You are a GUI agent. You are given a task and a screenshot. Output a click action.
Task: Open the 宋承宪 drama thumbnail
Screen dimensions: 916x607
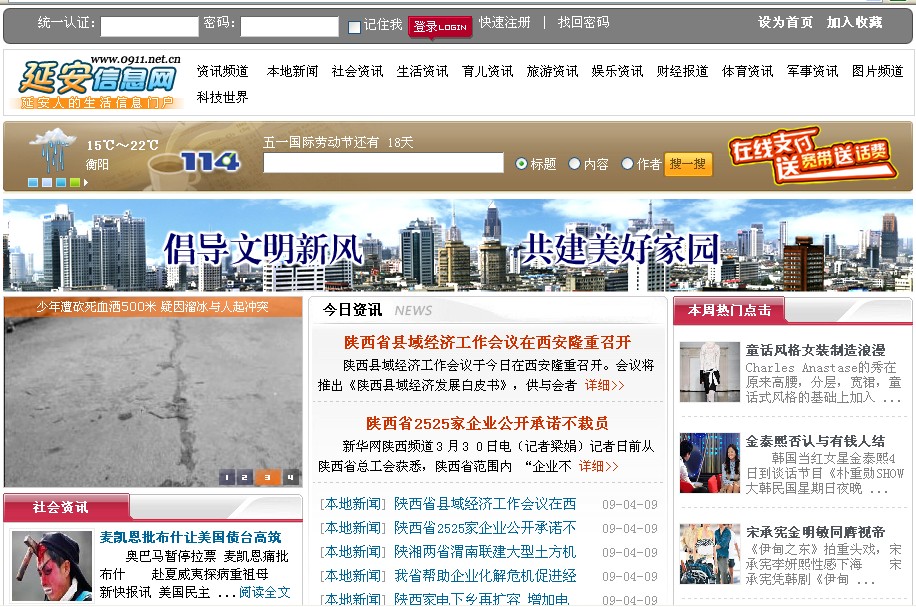click(x=710, y=554)
